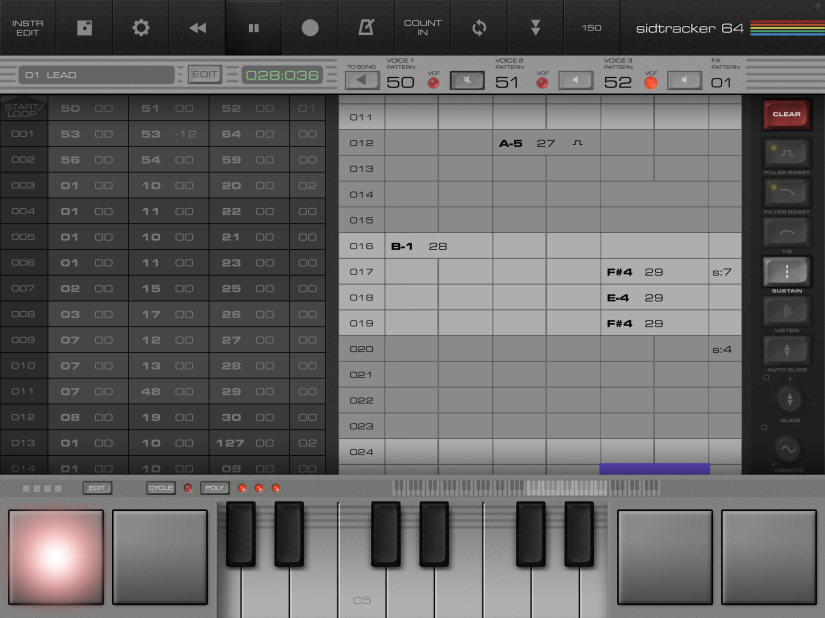Viewport: 825px width, 618px height.
Task: Select the B-1 note in row 016
Action: coord(402,246)
